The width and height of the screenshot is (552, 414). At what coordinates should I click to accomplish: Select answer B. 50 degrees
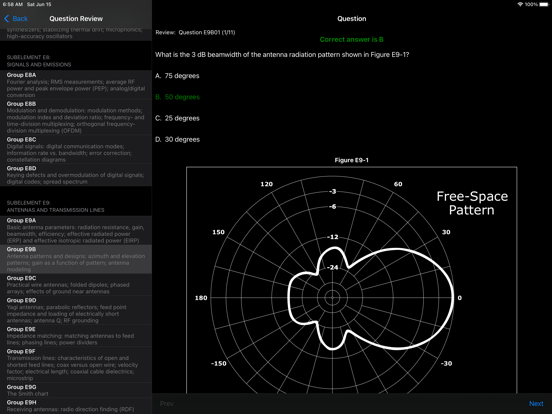click(x=177, y=97)
